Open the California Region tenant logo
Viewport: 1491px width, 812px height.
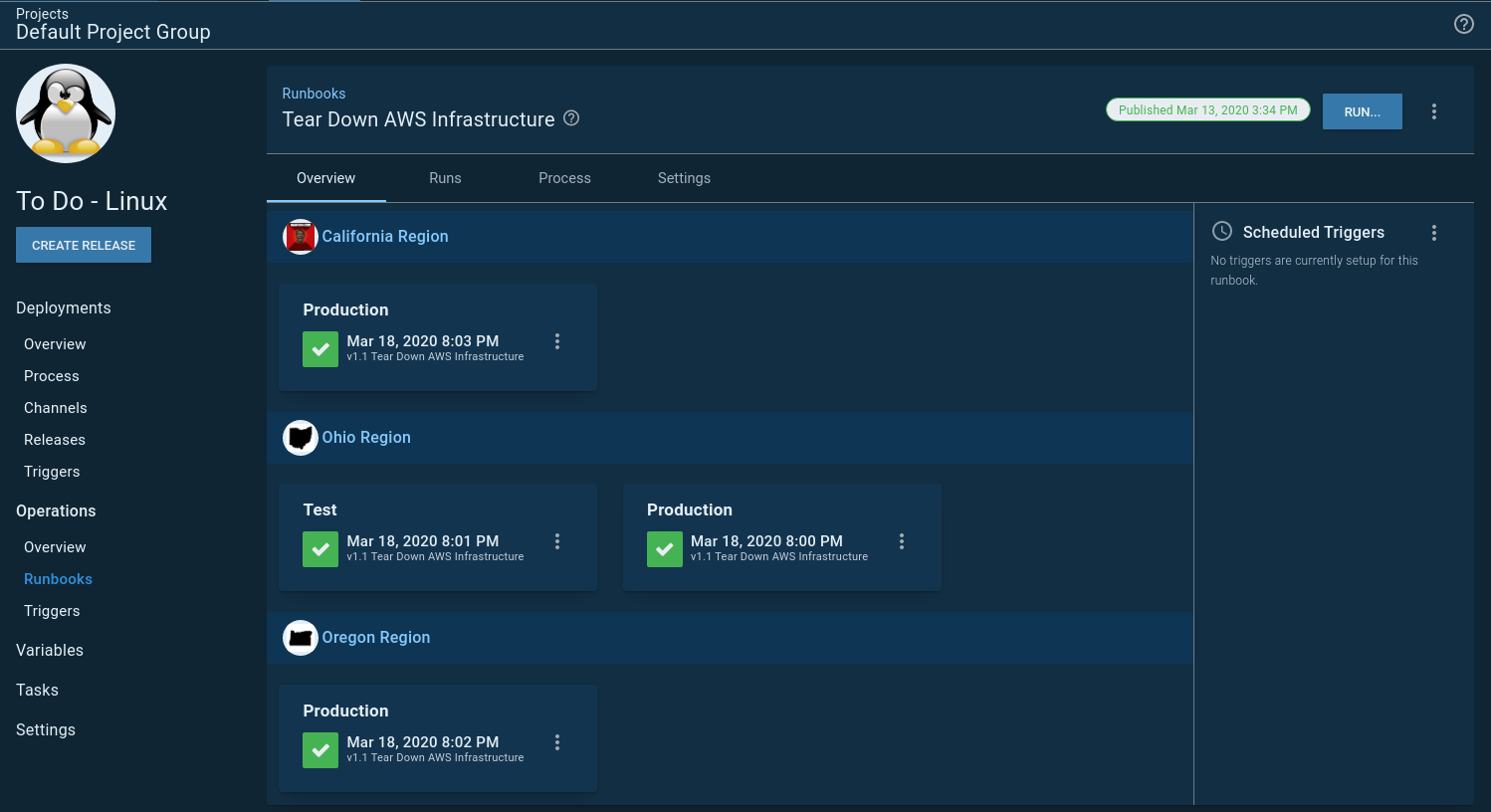coord(300,237)
